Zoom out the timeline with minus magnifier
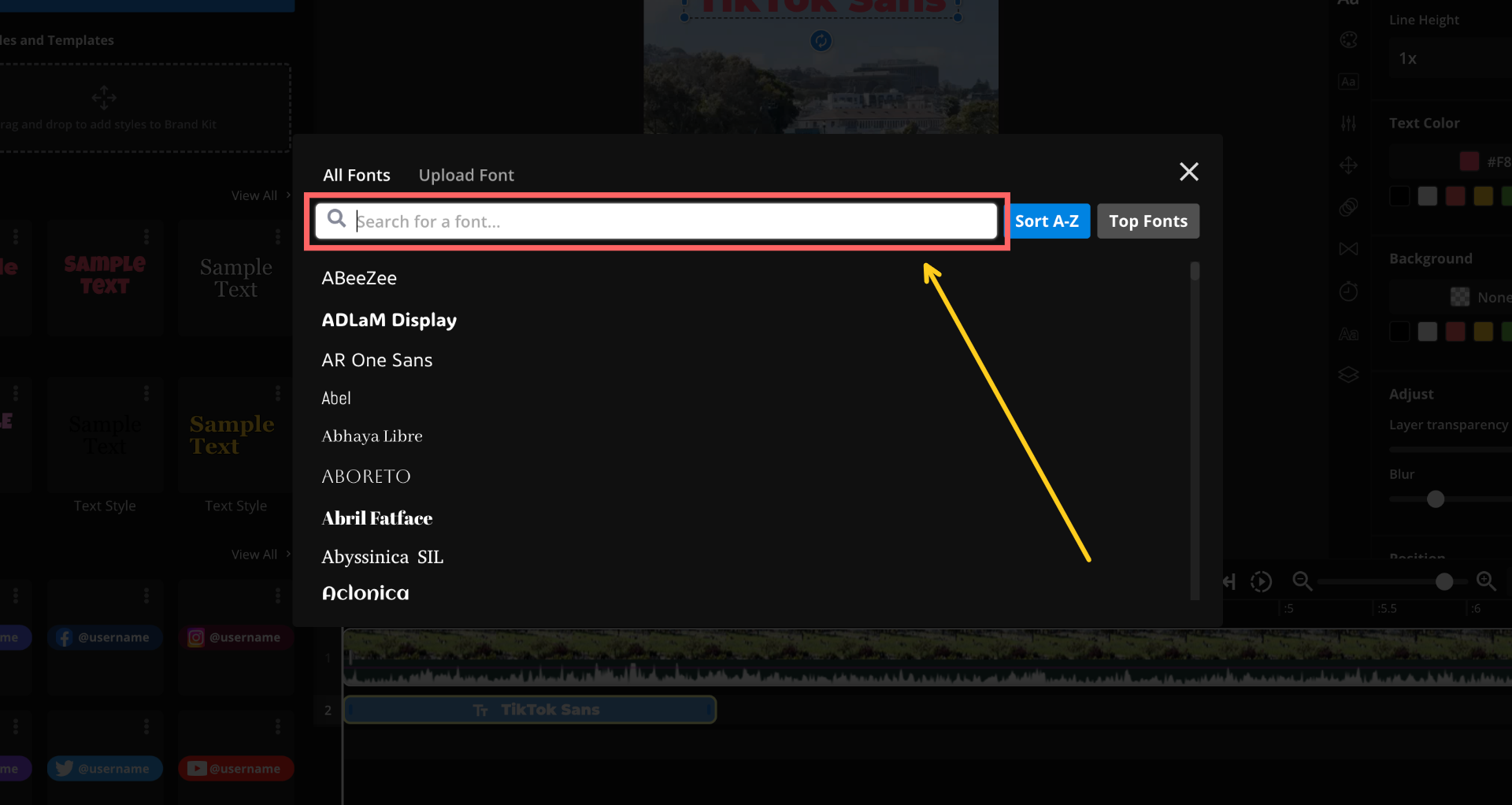1512x805 pixels. (1302, 581)
